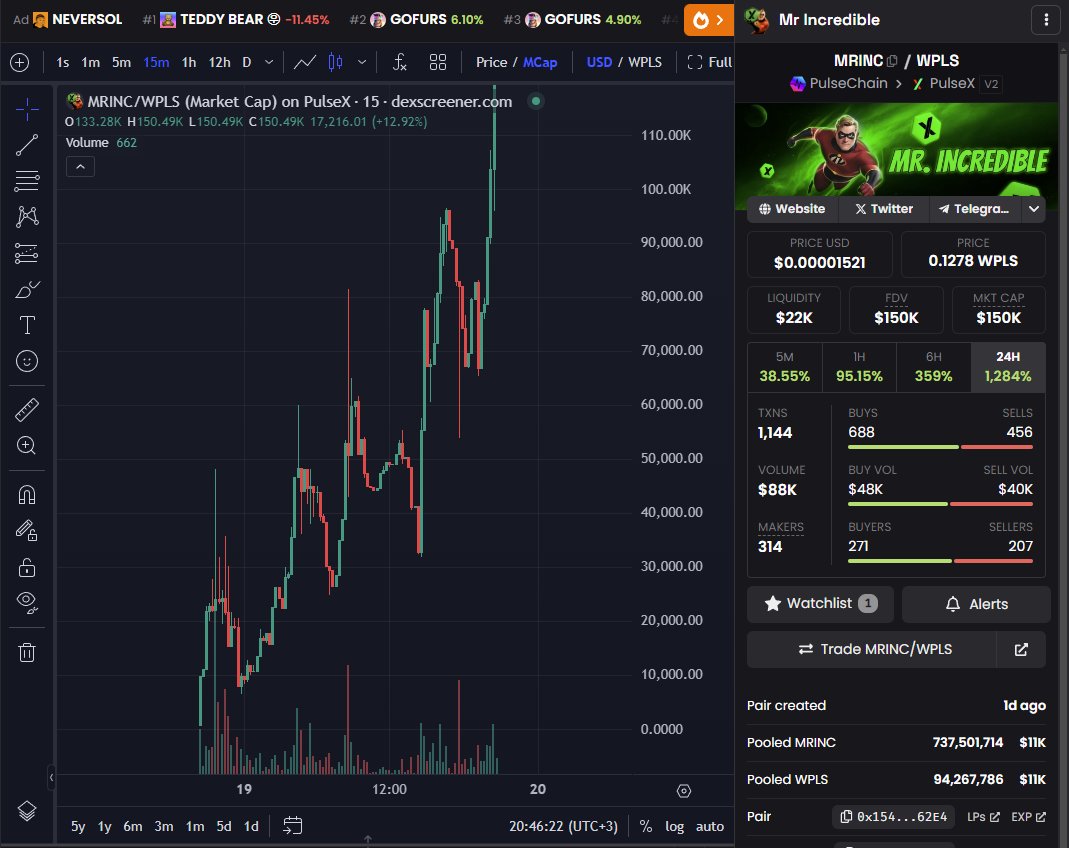Open the layout grid selector
Screen dimensions: 1069x848
(x=438, y=63)
